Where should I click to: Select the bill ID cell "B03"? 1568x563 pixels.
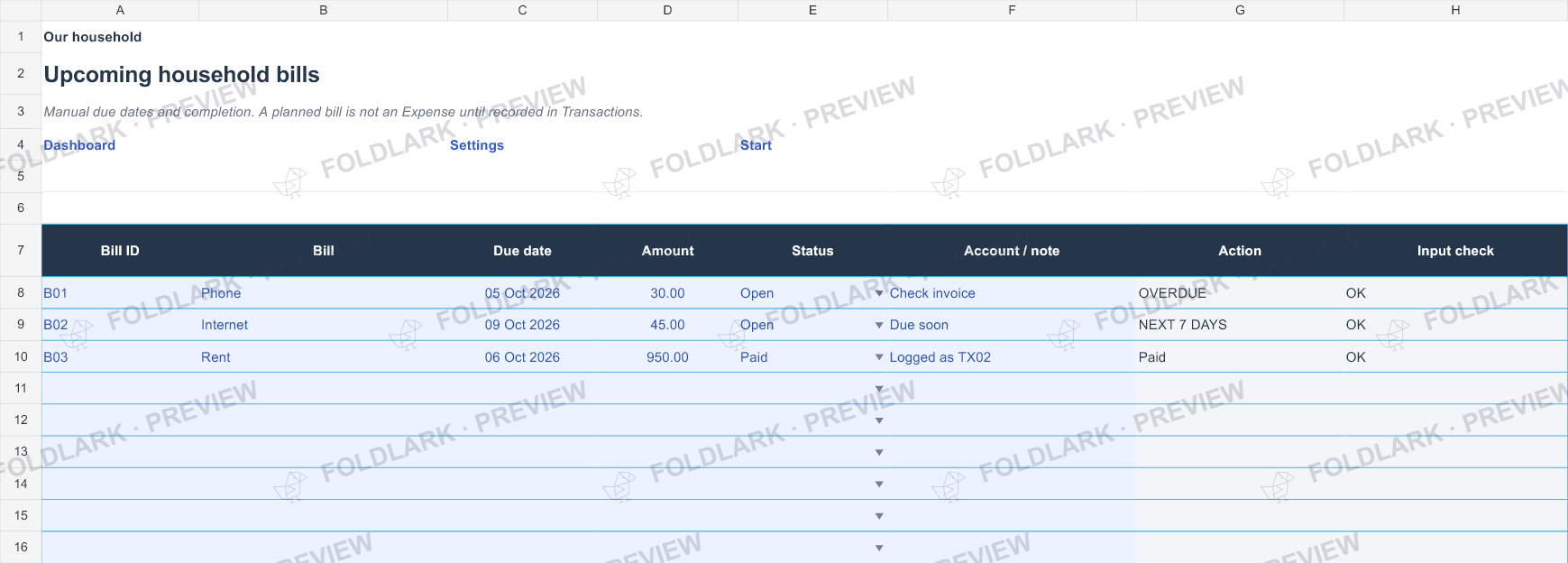pos(120,357)
